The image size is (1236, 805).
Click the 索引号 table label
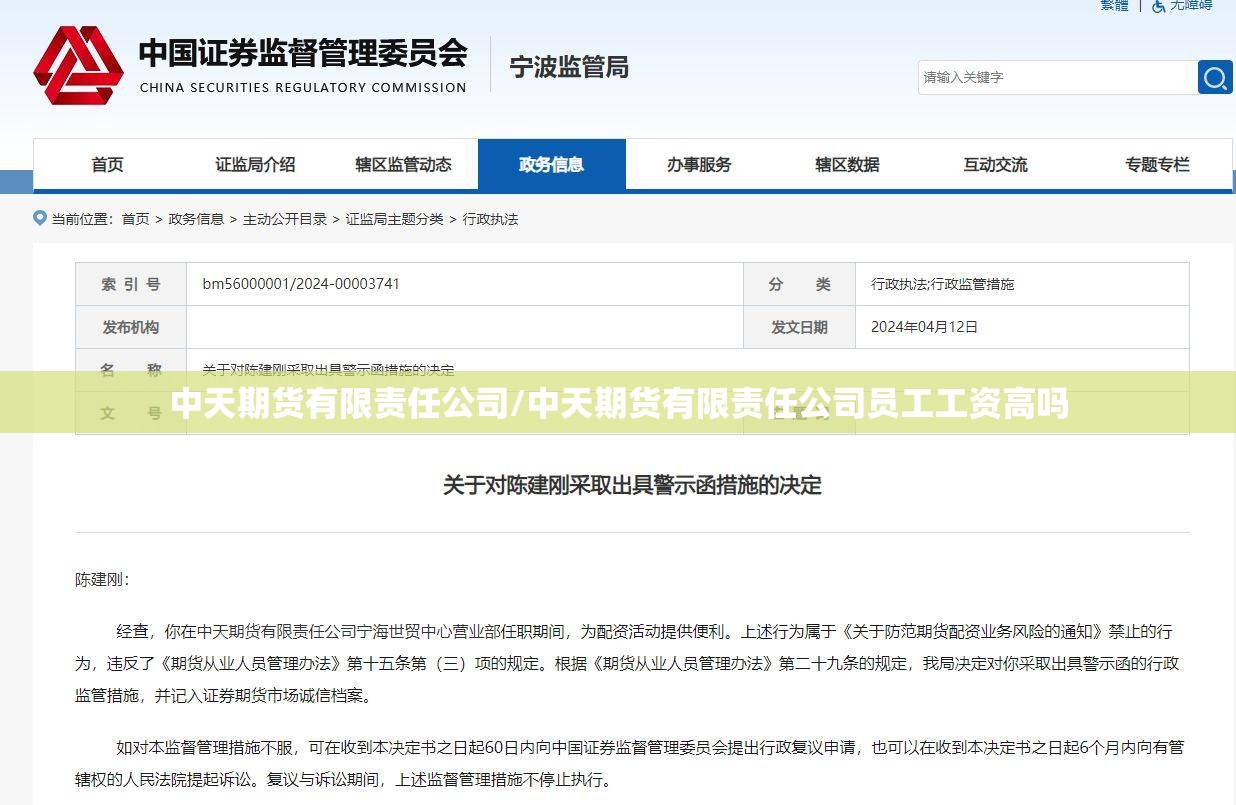click(x=131, y=284)
